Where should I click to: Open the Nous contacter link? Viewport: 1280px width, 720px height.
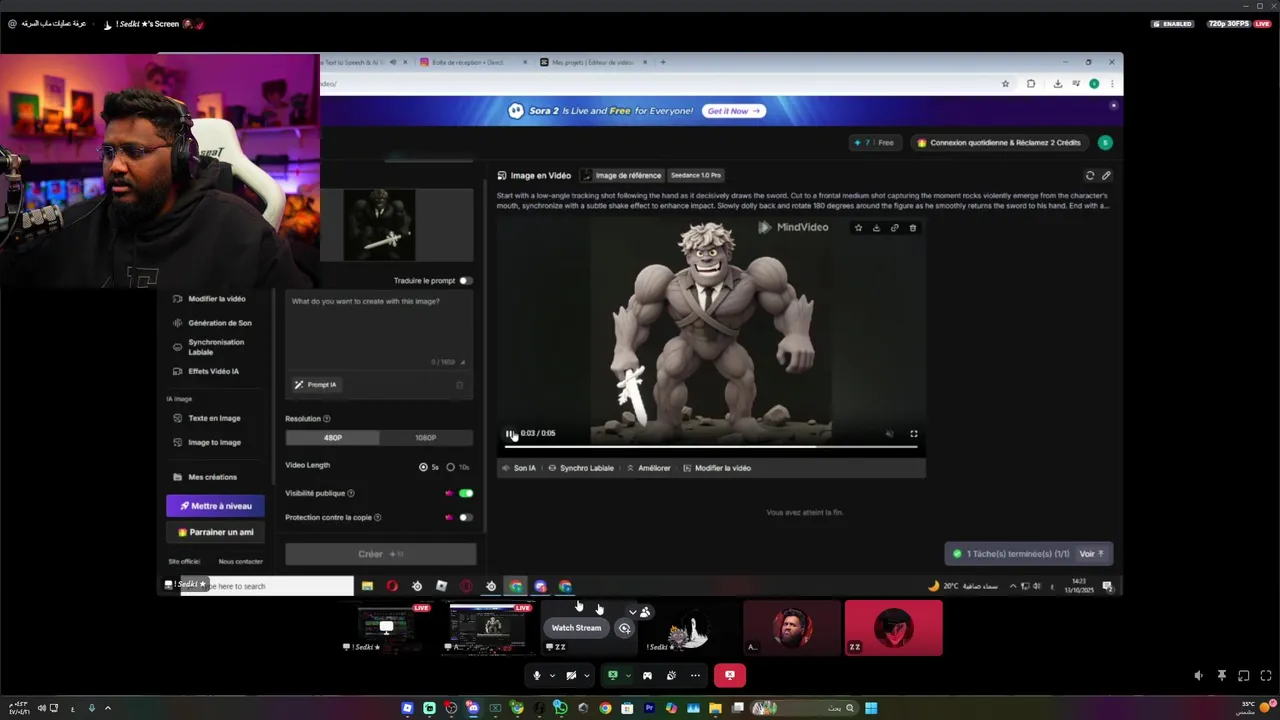click(241, 562)
